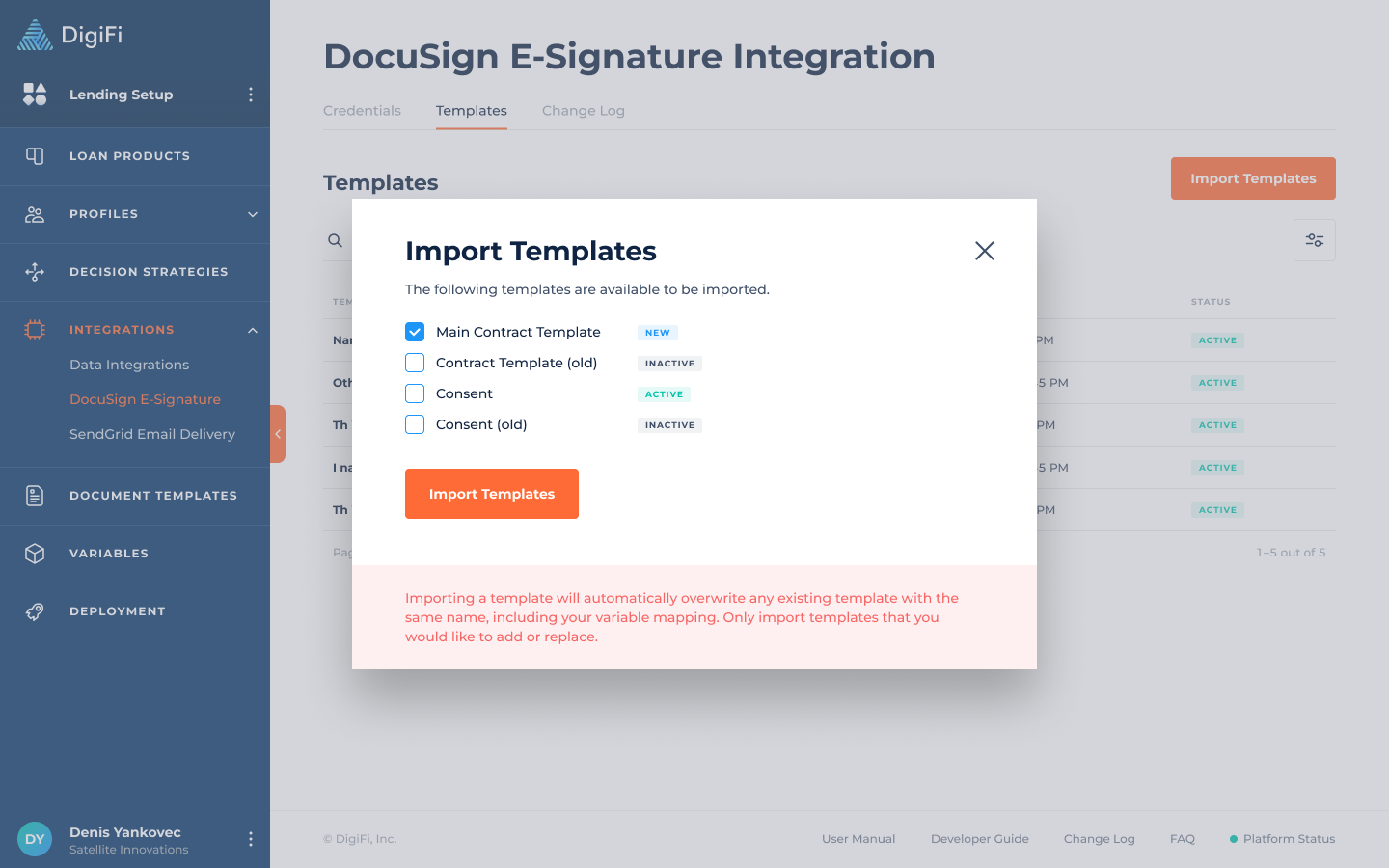Viewport: 1389px width, 868px height.
Task: Open Data Integrations submenu item
Action: click(129, 365)
